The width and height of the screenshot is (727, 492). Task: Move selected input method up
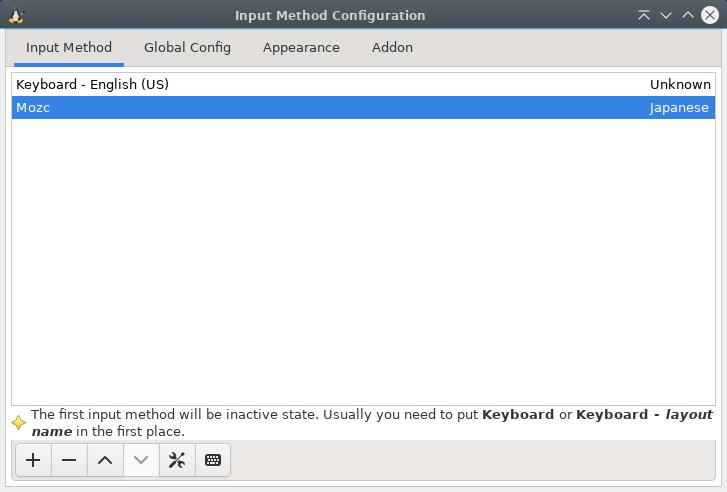pyautogui.click(x=105, y=460)
